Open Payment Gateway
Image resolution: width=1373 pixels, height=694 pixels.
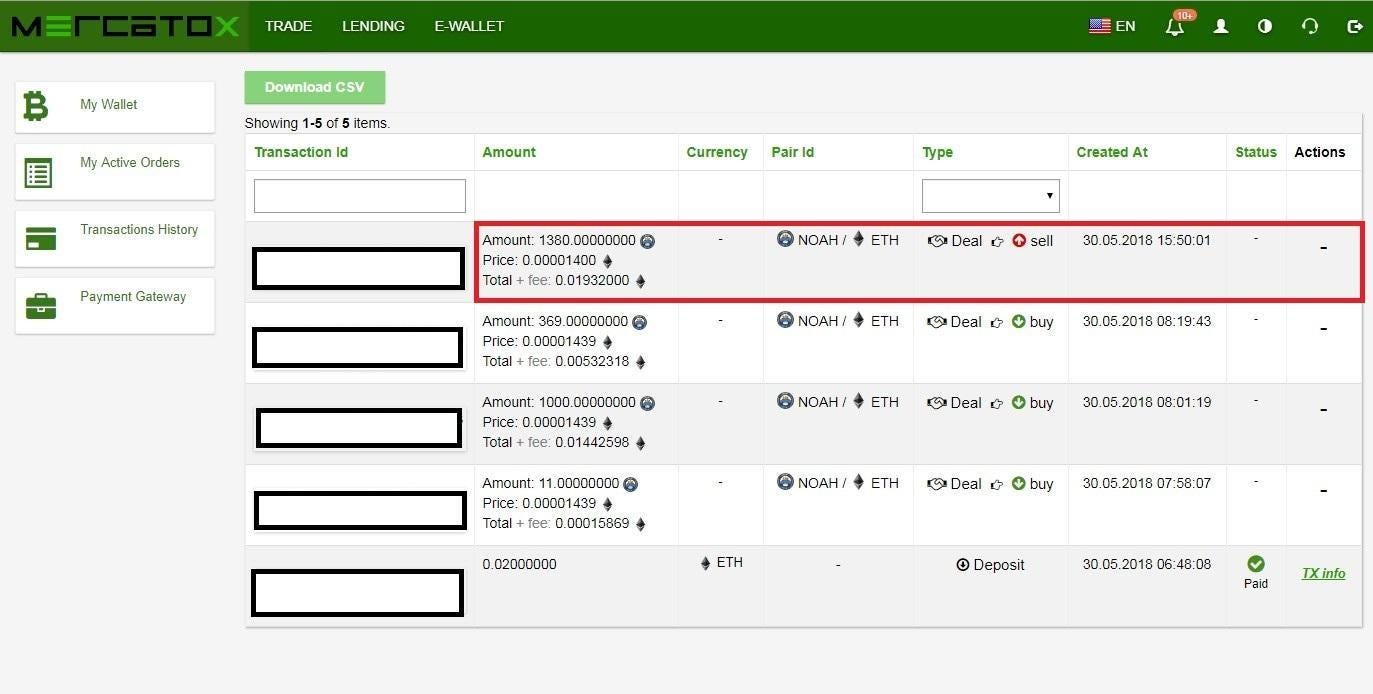tap(115, 305)
